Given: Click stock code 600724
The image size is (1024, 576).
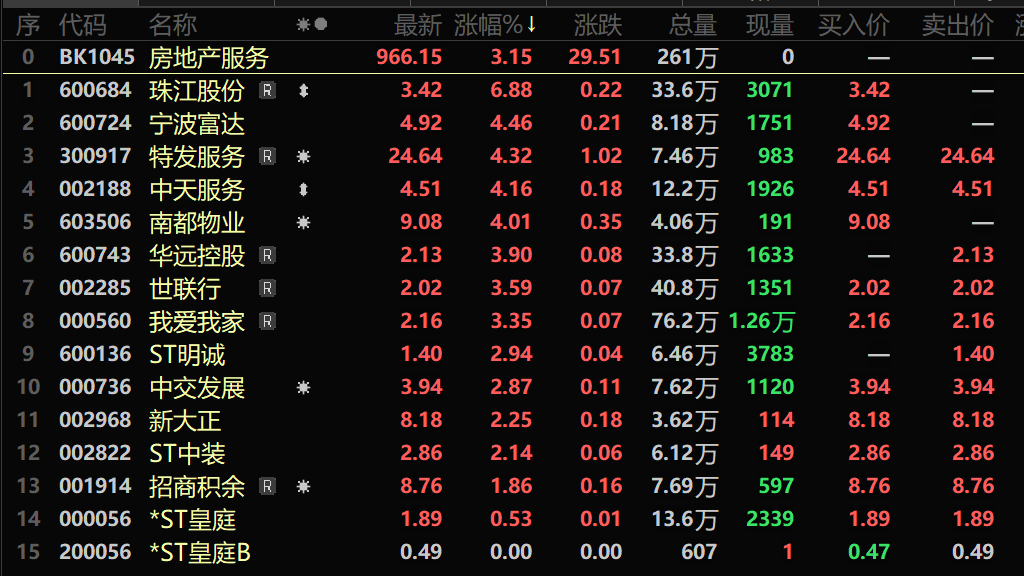Looking at the screenshot, I should [95, 123].
